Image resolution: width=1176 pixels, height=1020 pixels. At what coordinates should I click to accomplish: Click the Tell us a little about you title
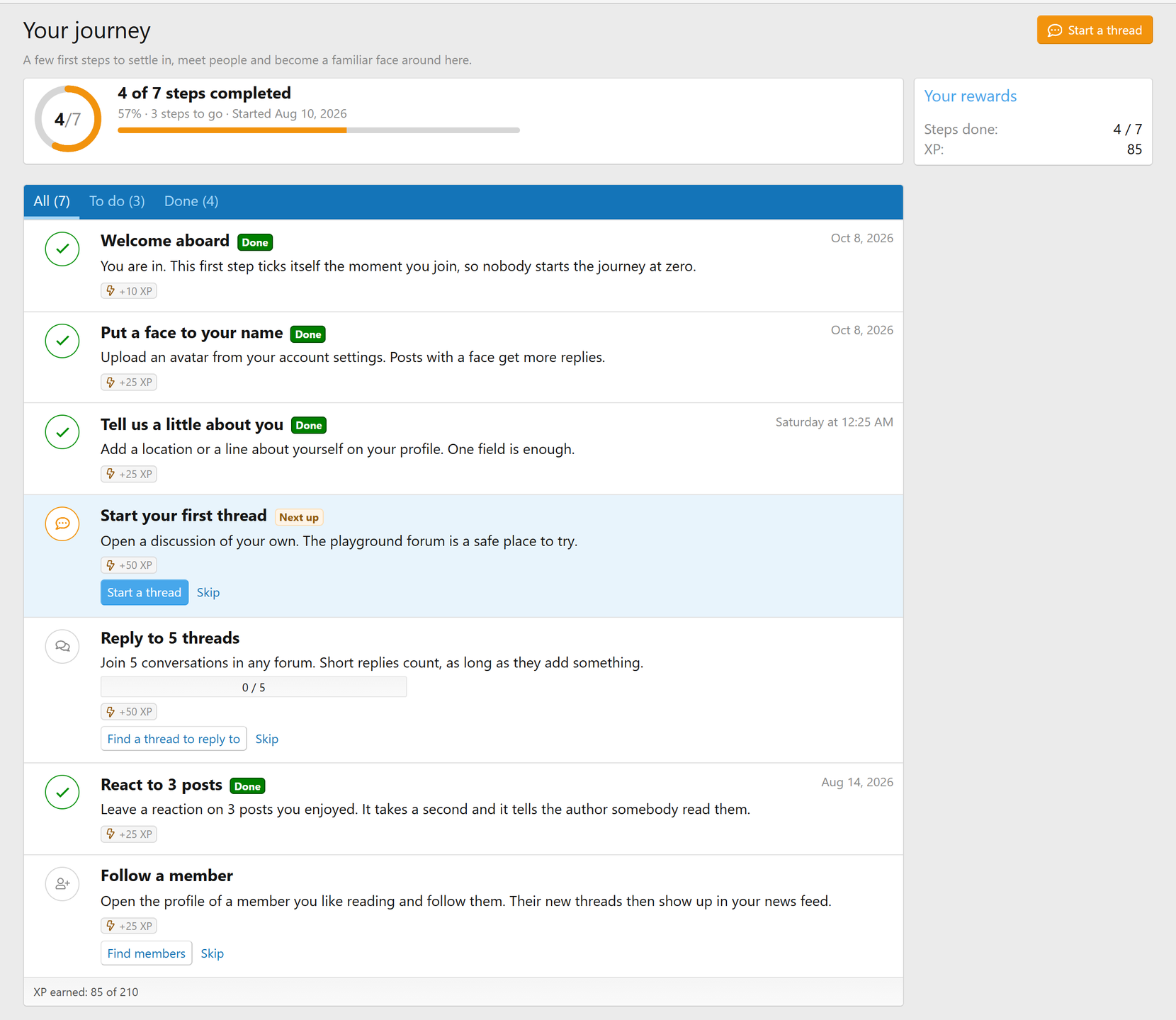[192, 424]
